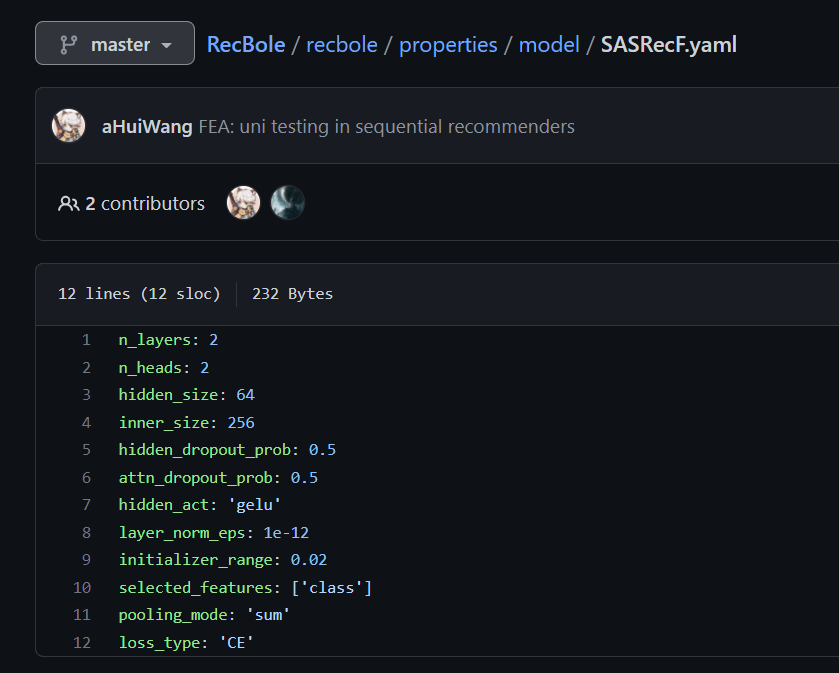Click the text 'hidden_size: 64'

pyautogui.click(x=186, y=395)
